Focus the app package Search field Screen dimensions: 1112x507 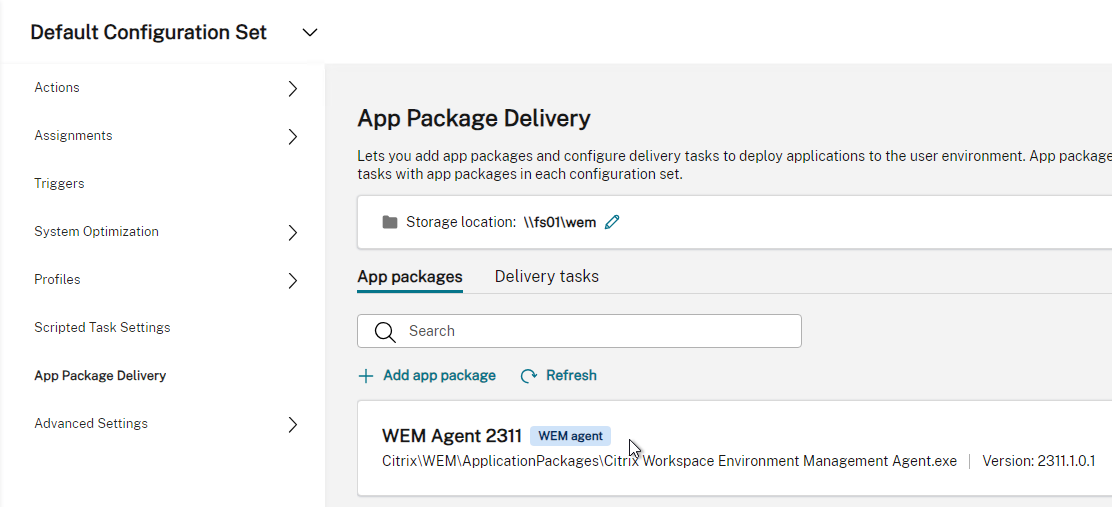pyautogui.click(x=579, y=331)
